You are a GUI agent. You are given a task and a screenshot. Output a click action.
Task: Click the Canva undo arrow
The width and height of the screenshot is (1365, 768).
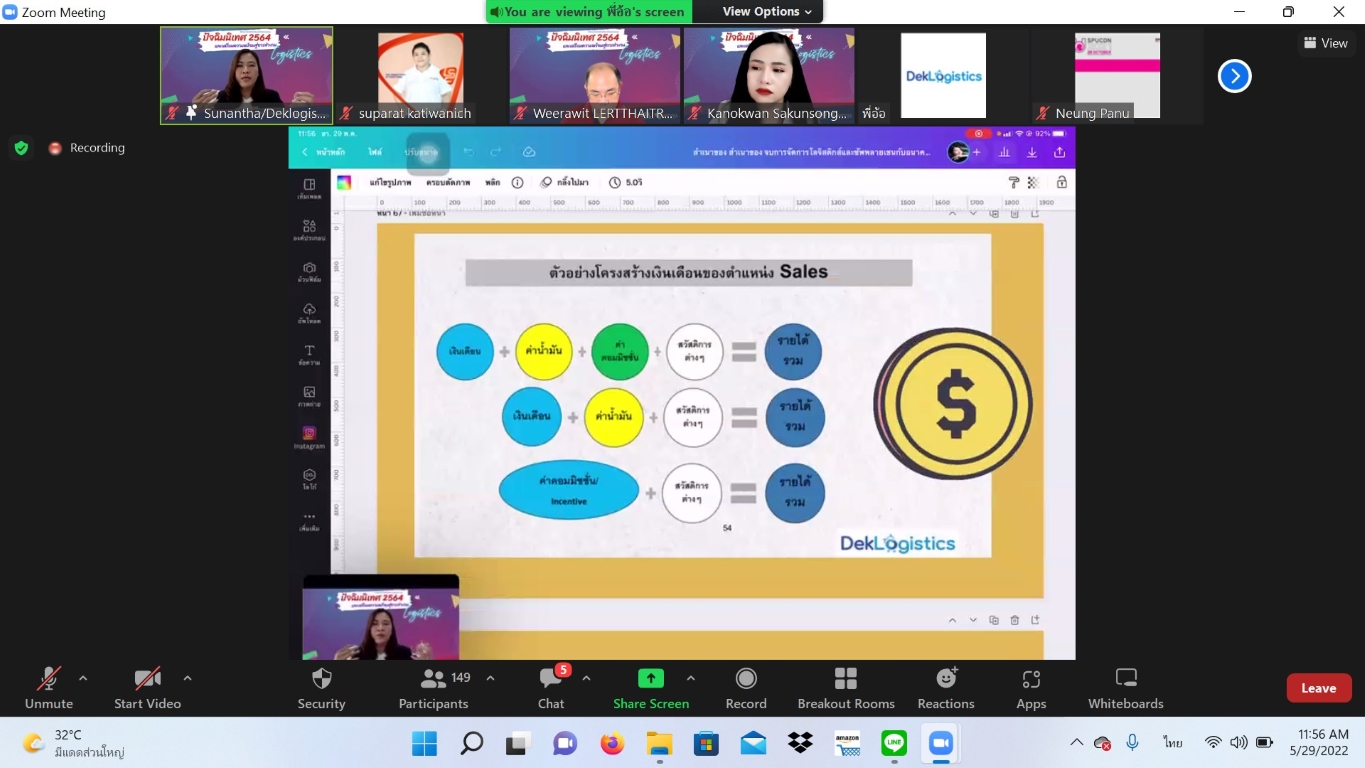(x=468, y=152)
